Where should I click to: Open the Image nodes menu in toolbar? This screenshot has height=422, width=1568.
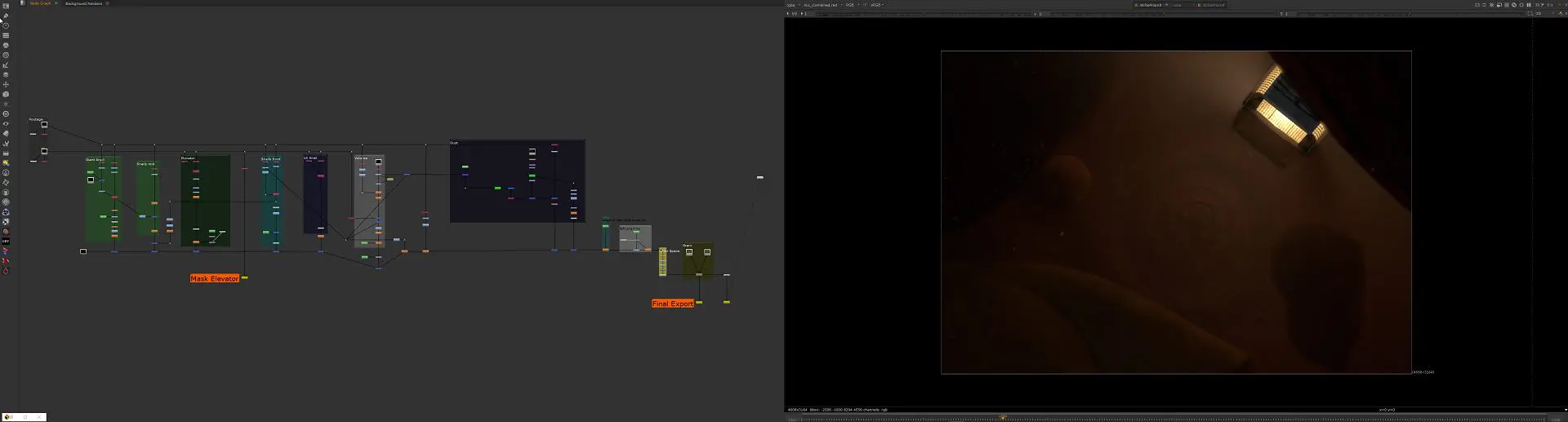[x=6, y=6]
